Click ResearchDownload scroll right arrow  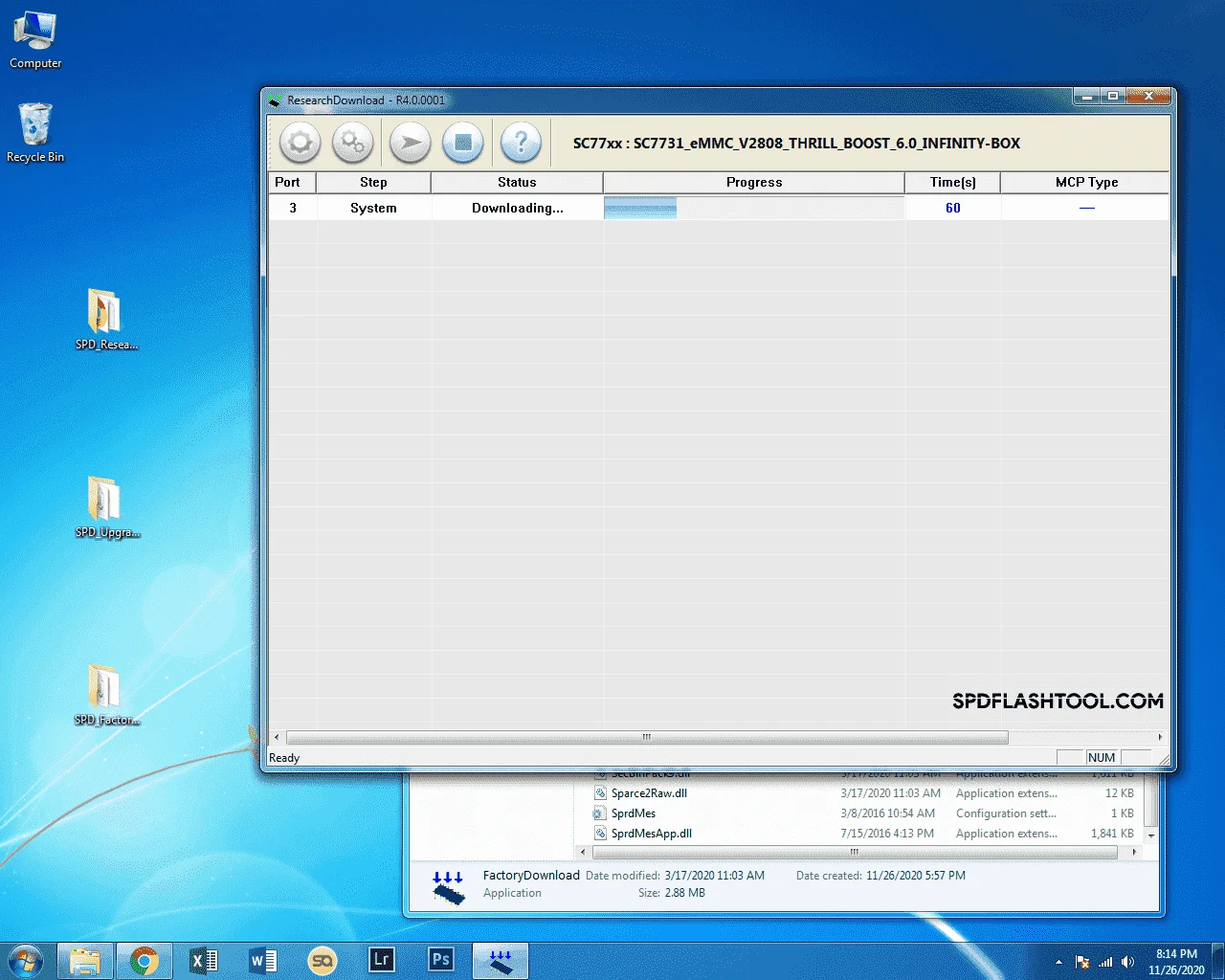1160,737
